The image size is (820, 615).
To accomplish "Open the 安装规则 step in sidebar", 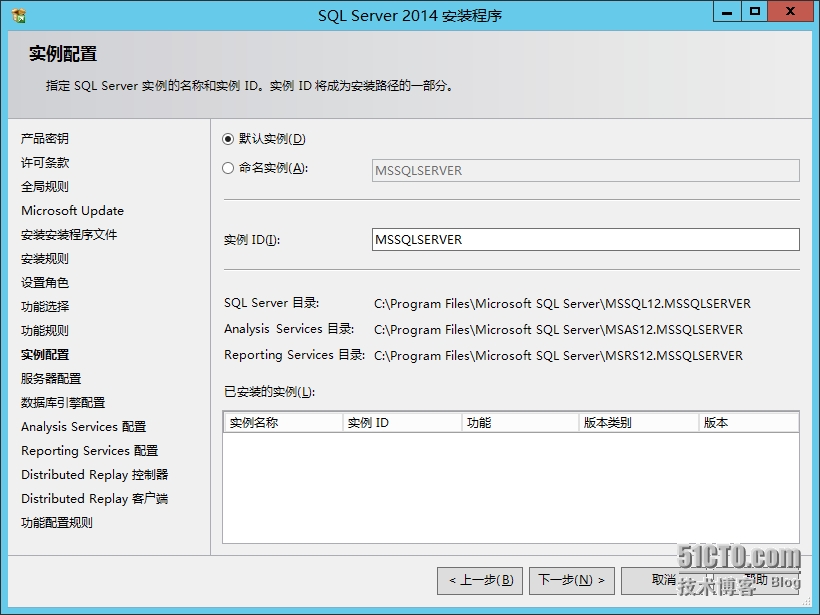I will tap(45, 259).
